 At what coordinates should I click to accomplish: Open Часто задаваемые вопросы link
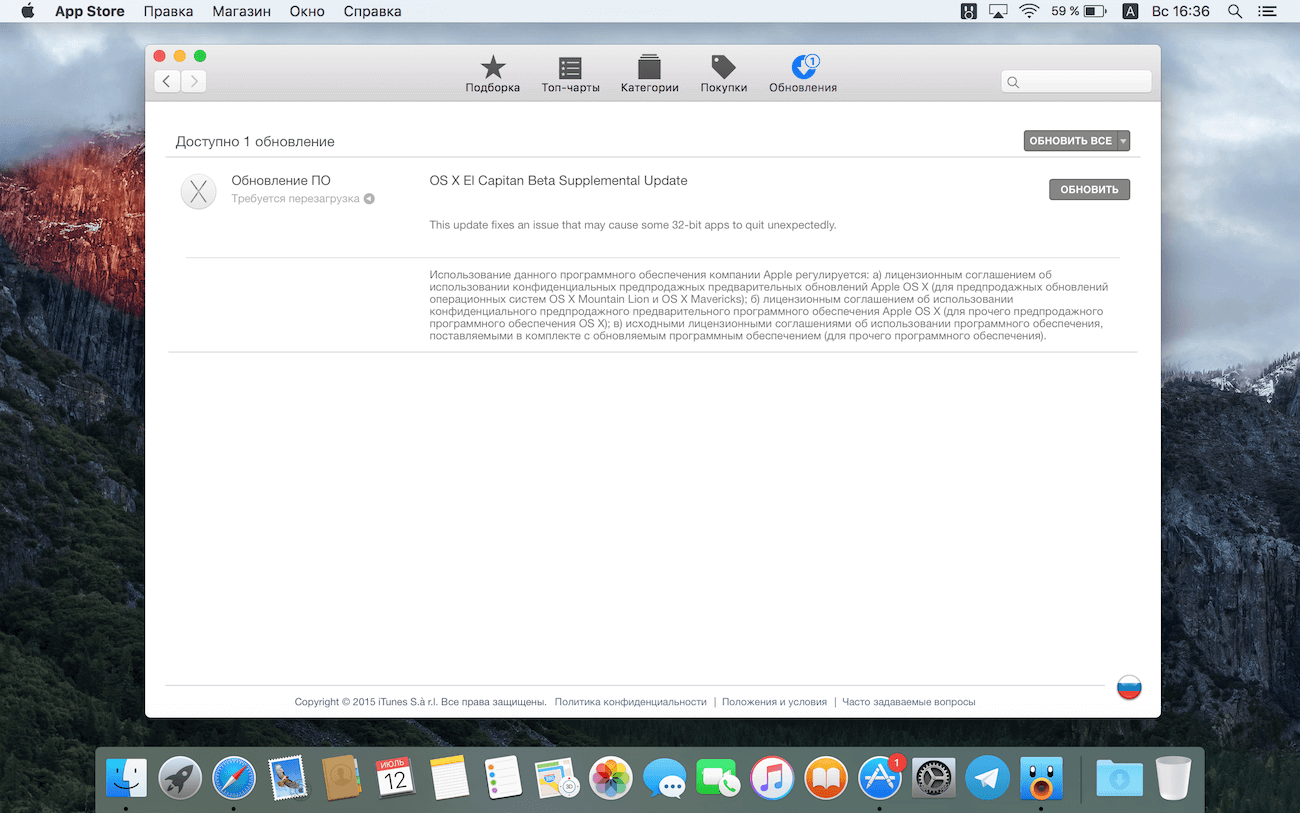click(908, 702)
